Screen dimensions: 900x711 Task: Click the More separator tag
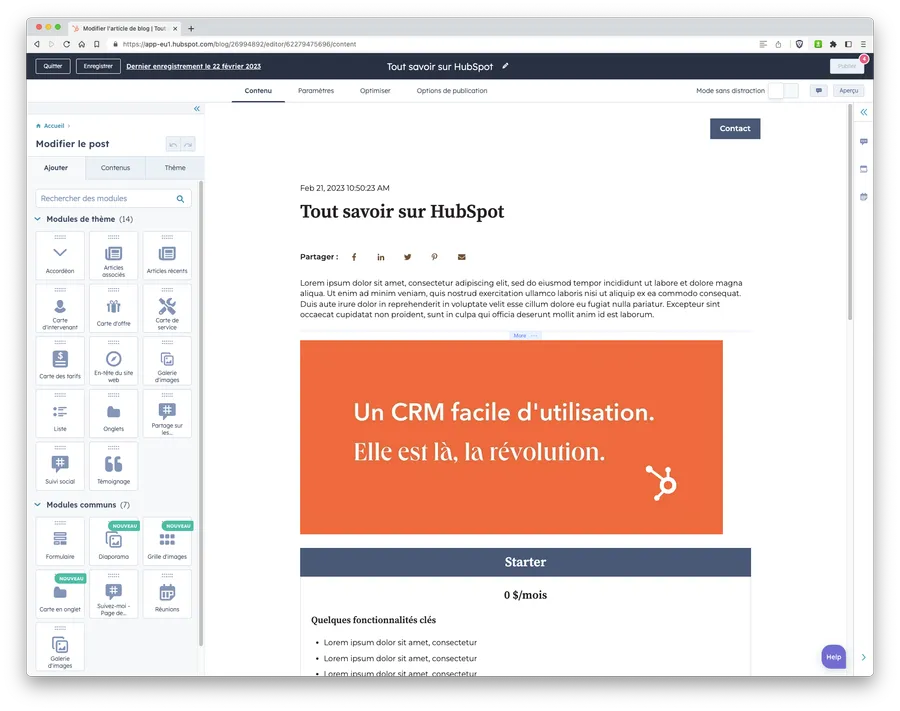coord(525,336)
